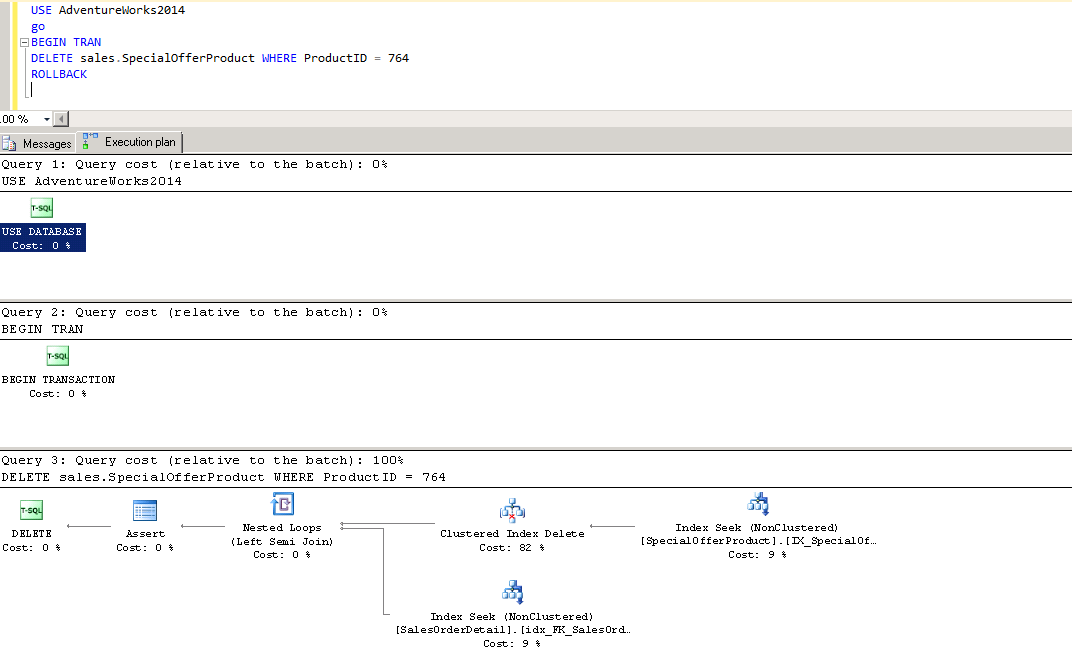Viewport: 1072px width, 671px height.
Task: Click the horizontal scroll left arrow
Action: coord(61,119)
